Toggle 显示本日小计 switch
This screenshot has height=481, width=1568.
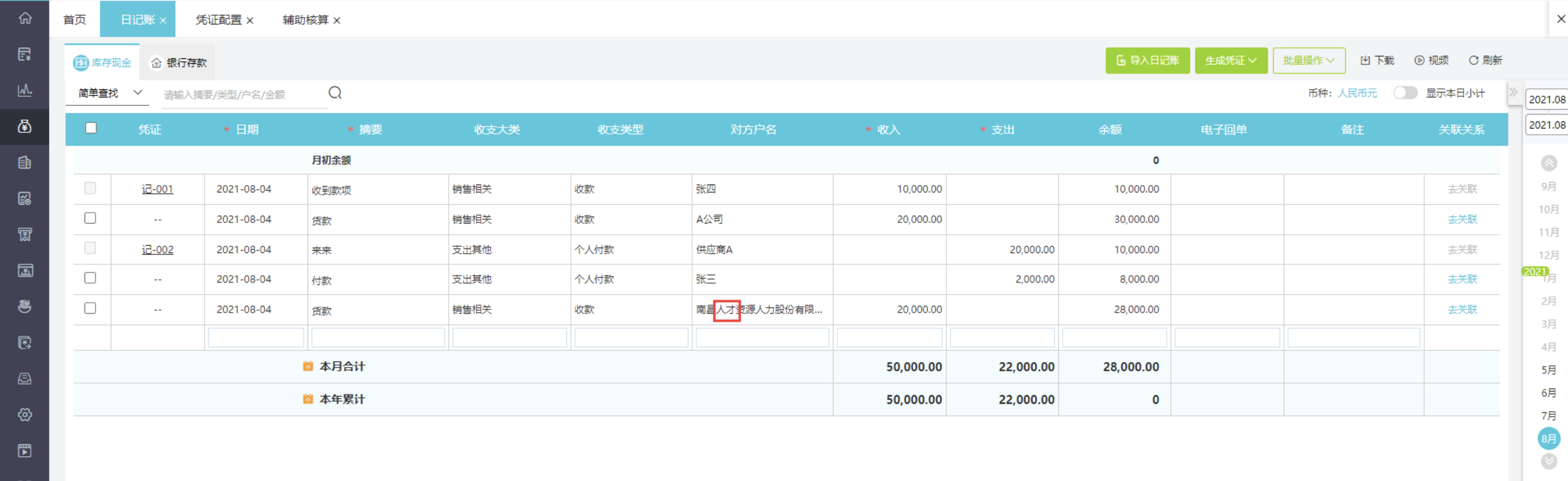1405,93
